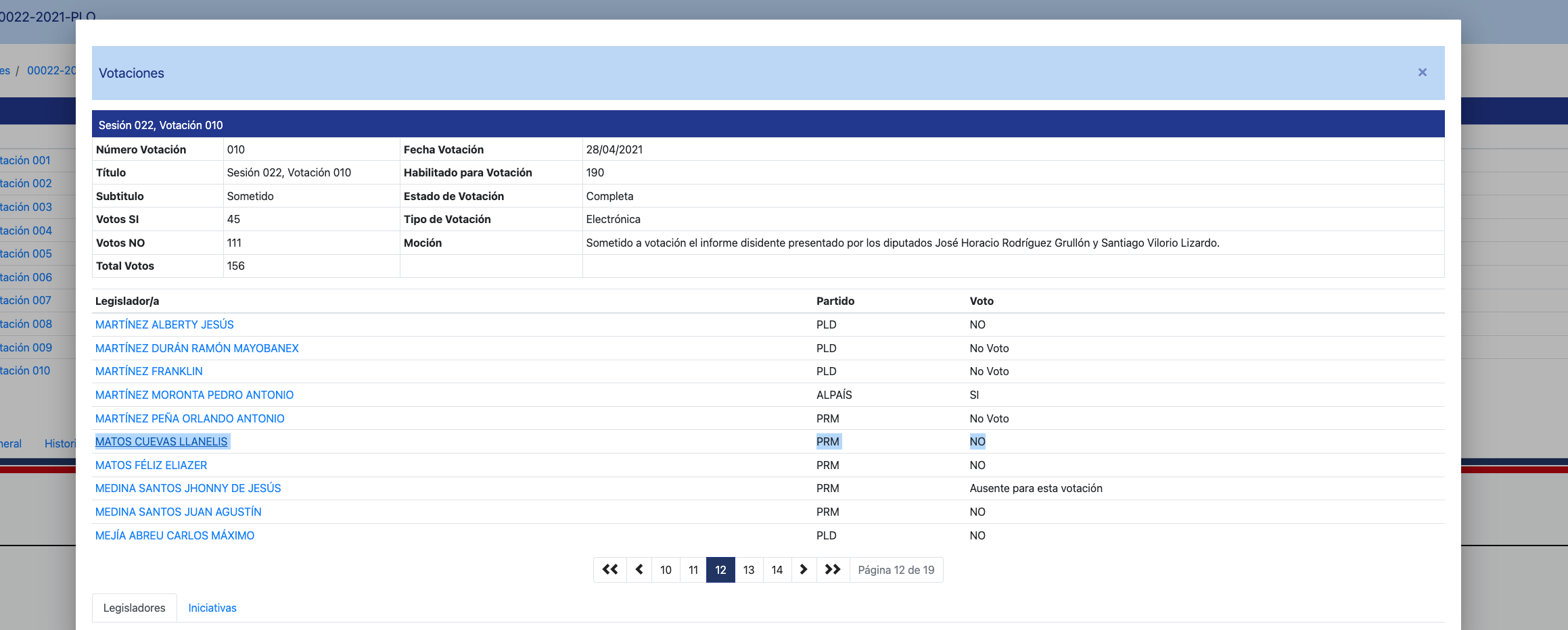This screenshot has height=630, width=1568.
Task: Click the Votaciones dialog title
Action: [x=131, y=73]
